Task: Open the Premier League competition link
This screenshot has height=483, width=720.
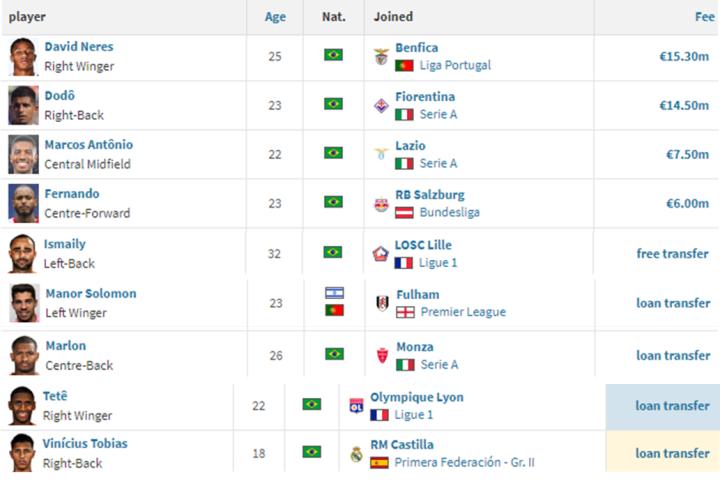Action: (x=462, y=312)
